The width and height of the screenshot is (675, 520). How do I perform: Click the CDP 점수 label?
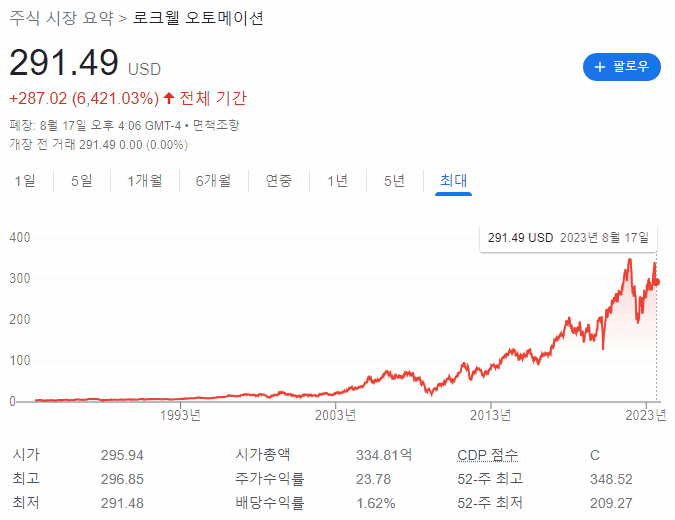[487, 455]
